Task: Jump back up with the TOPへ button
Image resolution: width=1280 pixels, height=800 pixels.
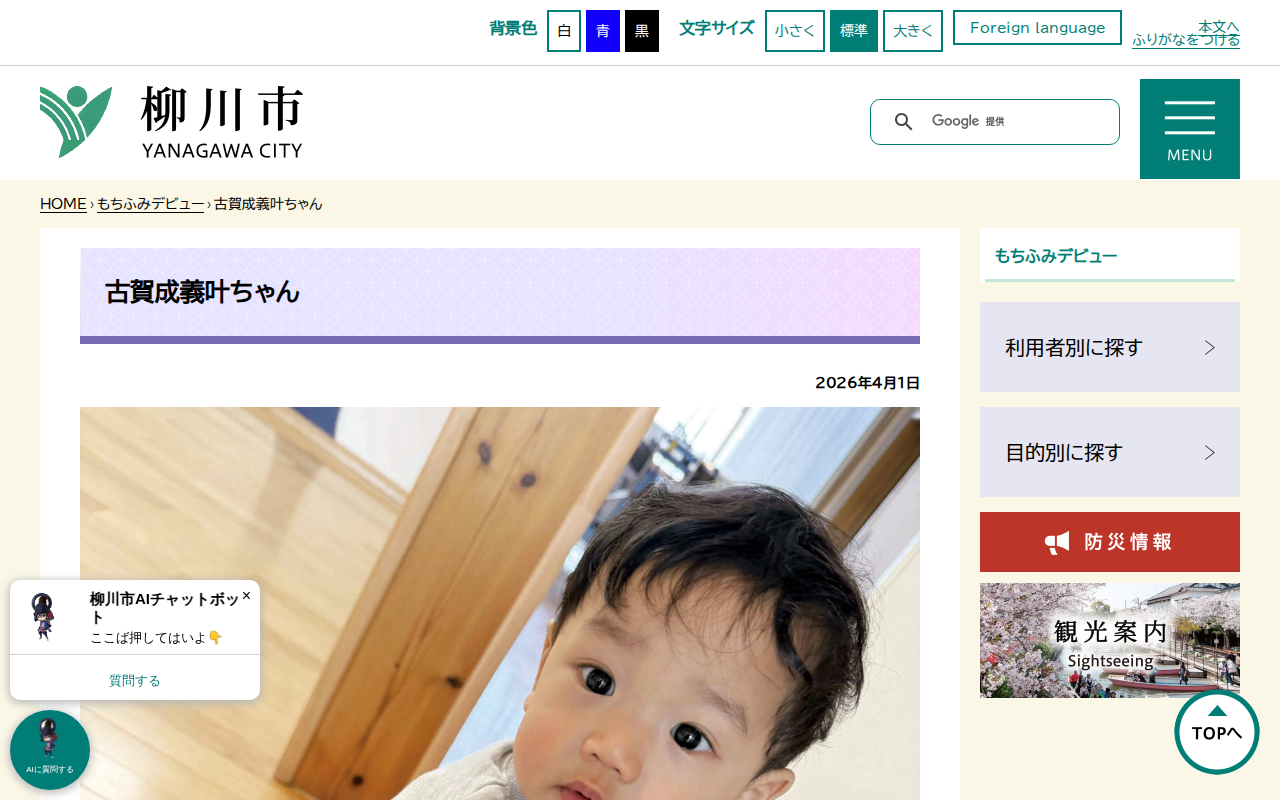Action: click(x=1217, y=732)
